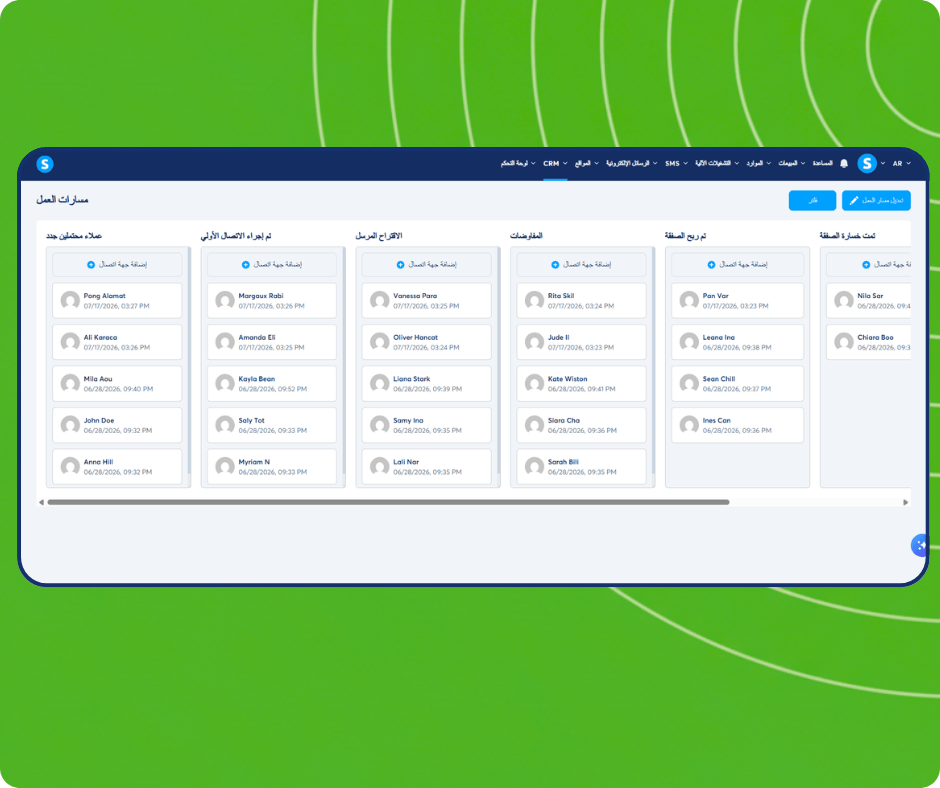Open the John Doe contact card
Screen dimensions: 940x788
click(117, 425)
